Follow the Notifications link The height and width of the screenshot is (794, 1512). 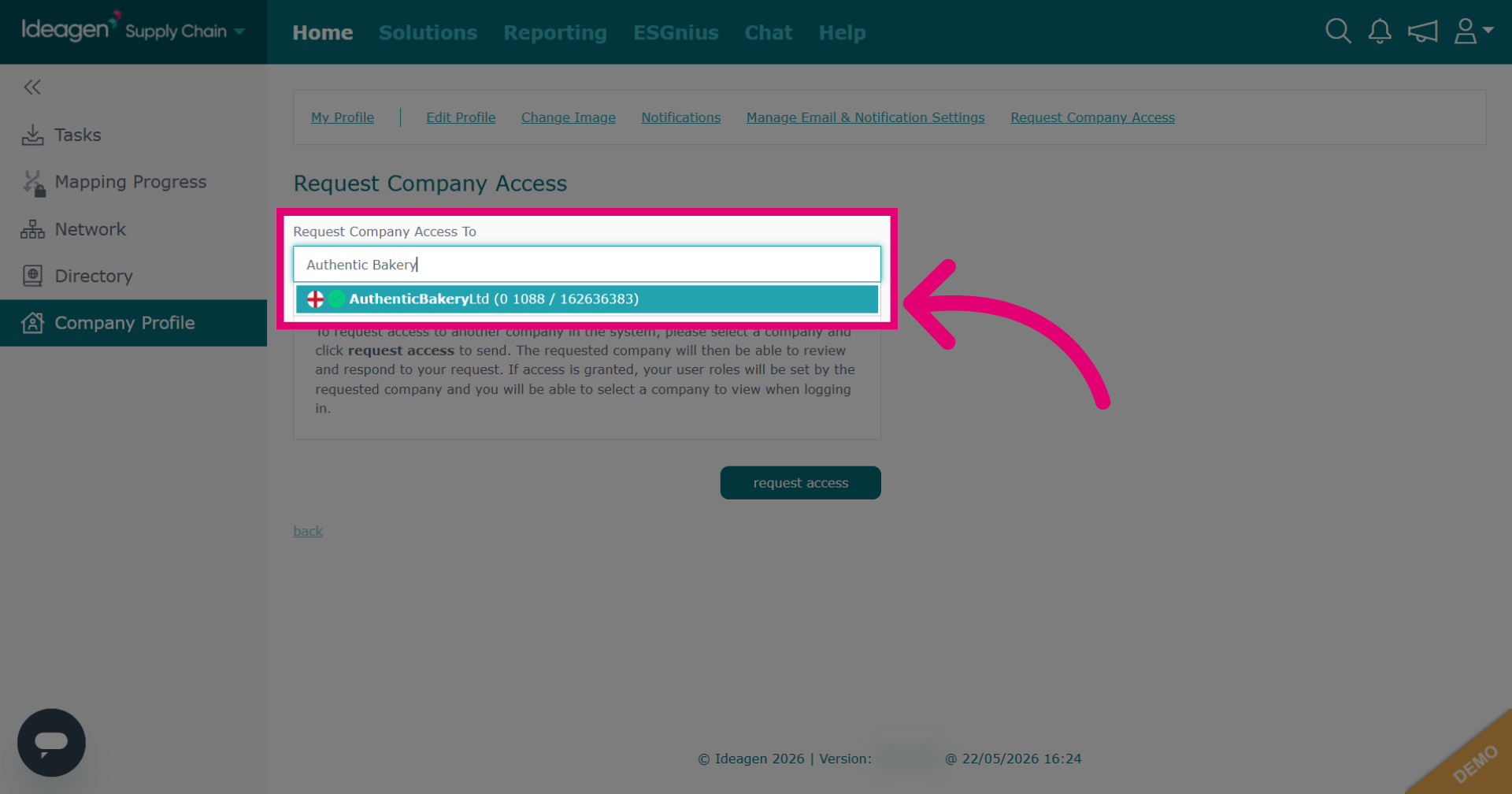(x=681, y=117)
